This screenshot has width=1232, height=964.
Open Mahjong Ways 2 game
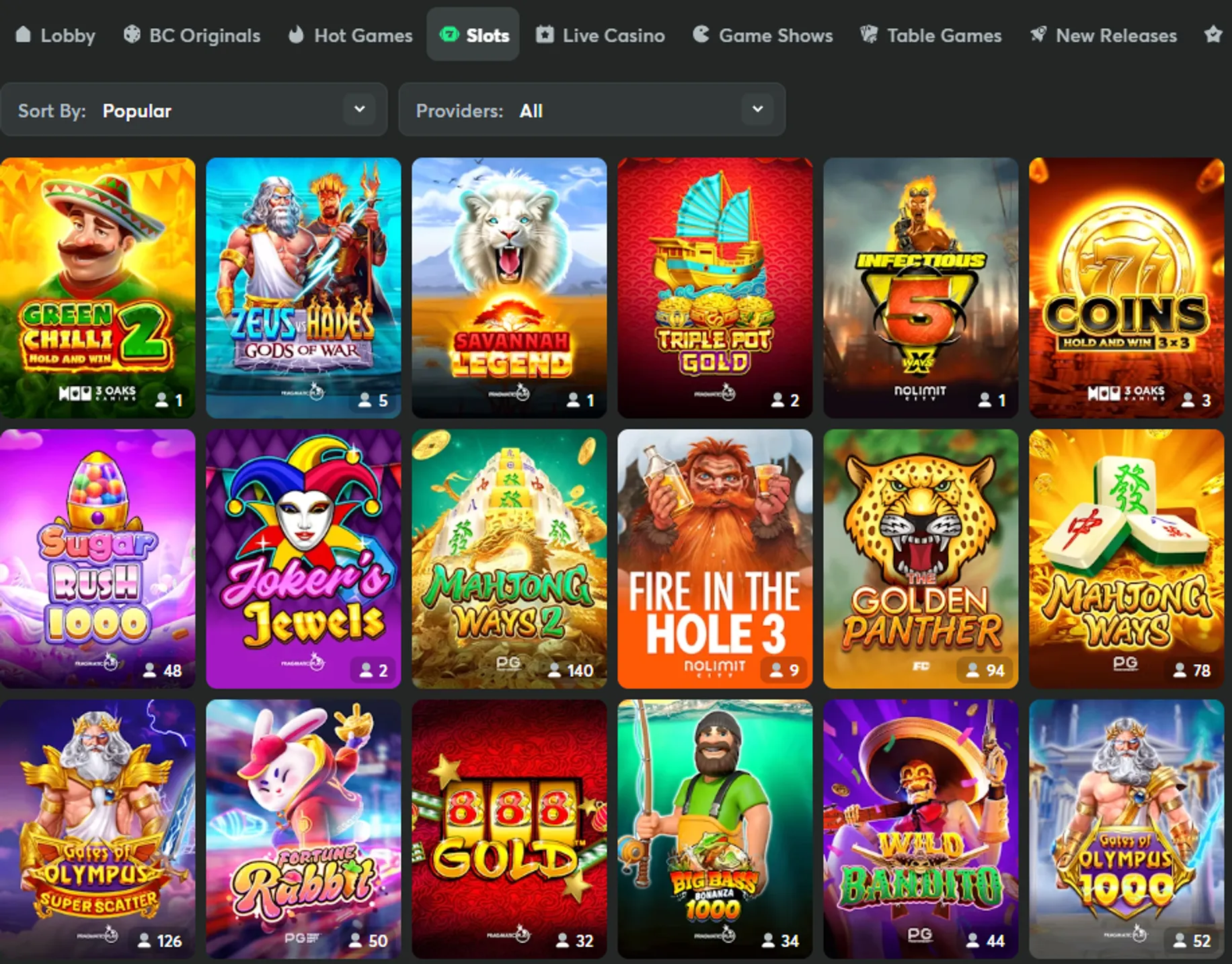pyautogui.click(x=509, y=559)
